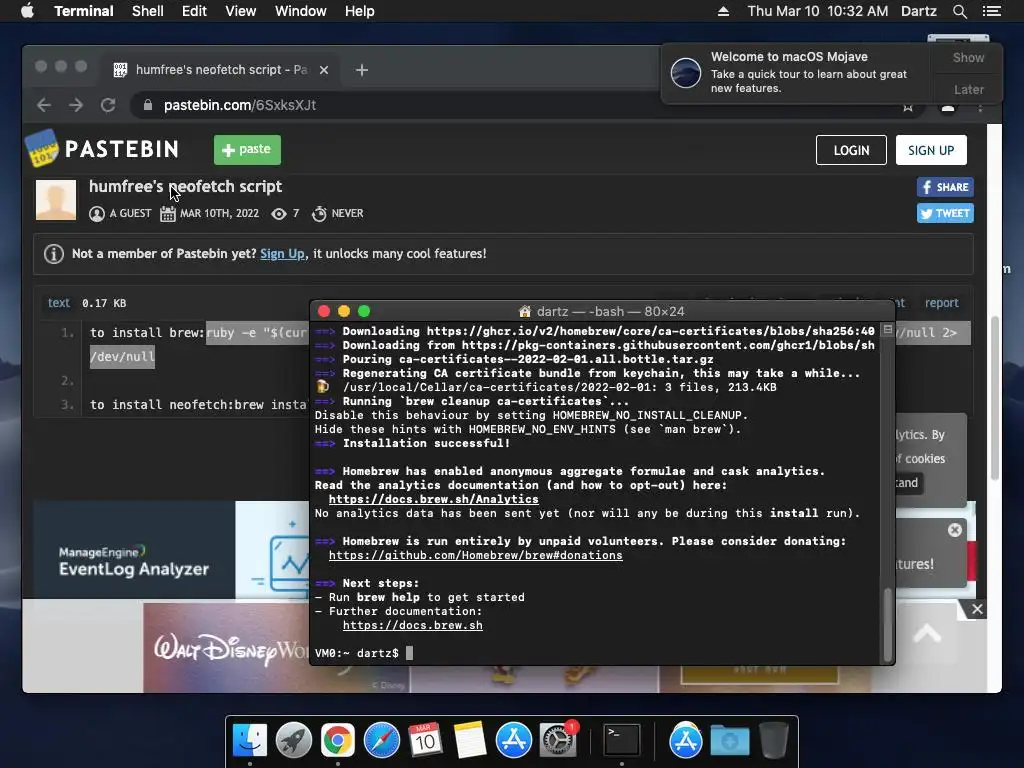Click the Terminal window scrollbar

click(x=887, y=626)
